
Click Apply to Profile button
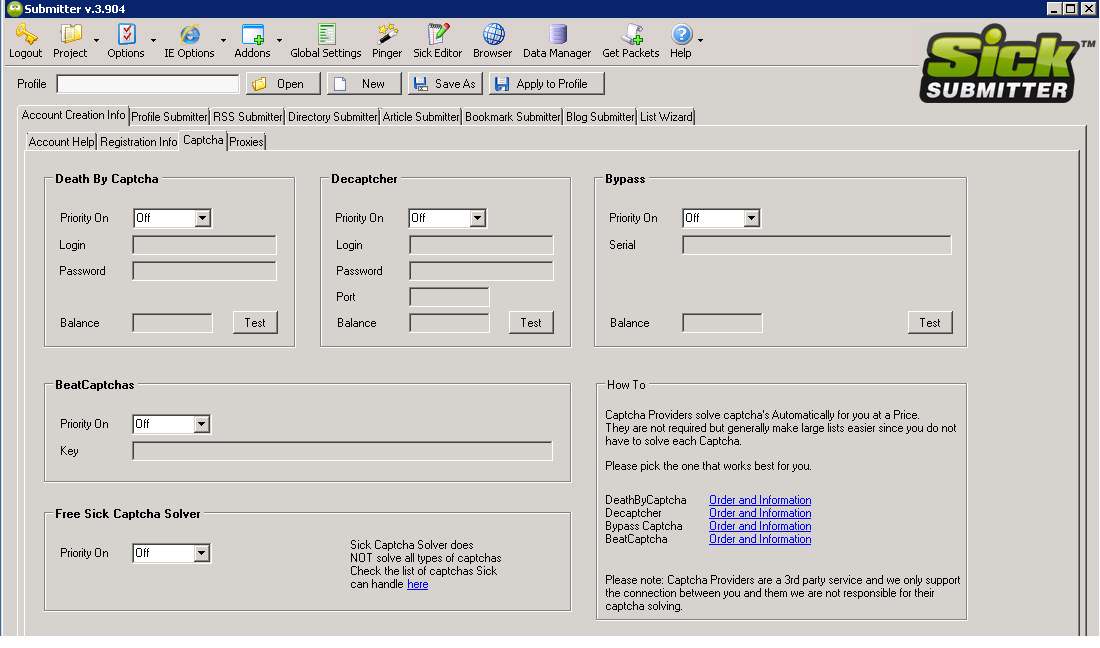pyautogui.click(x=546, y=83)
